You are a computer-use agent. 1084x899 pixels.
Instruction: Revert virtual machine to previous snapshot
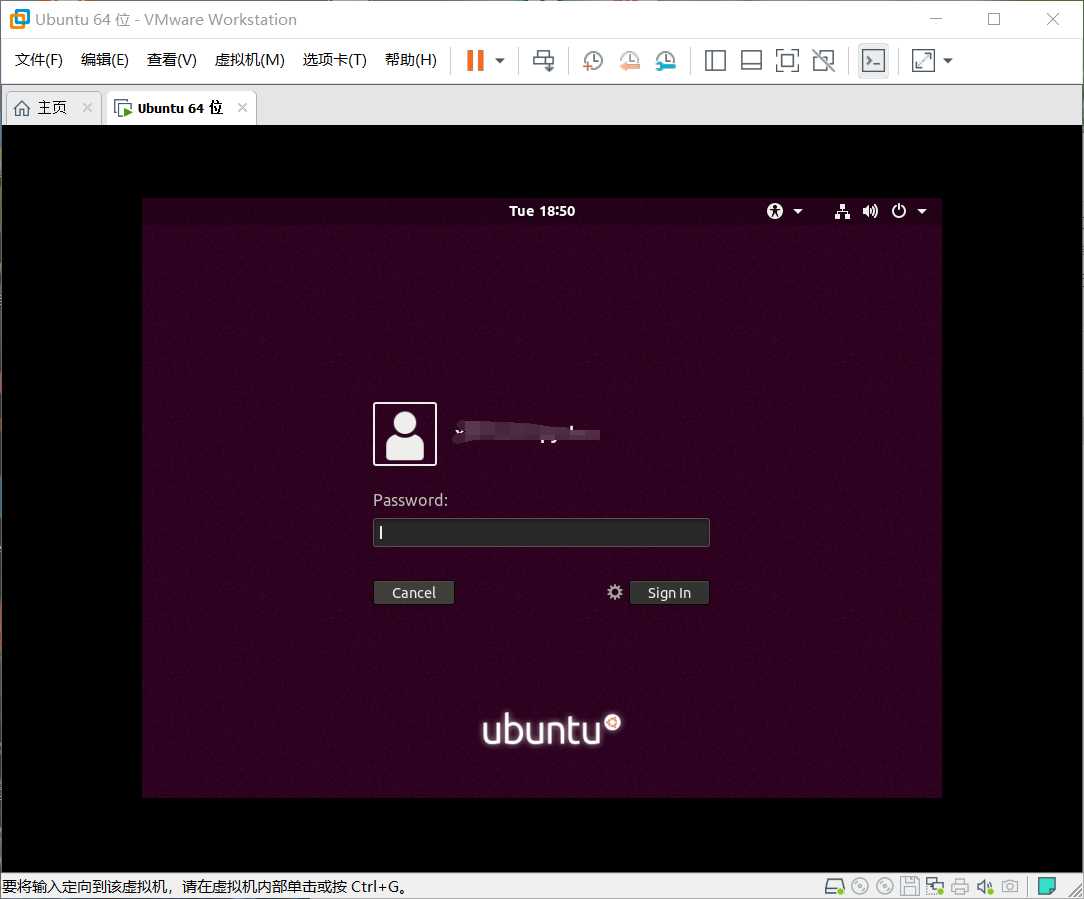(x=629, y=60)
